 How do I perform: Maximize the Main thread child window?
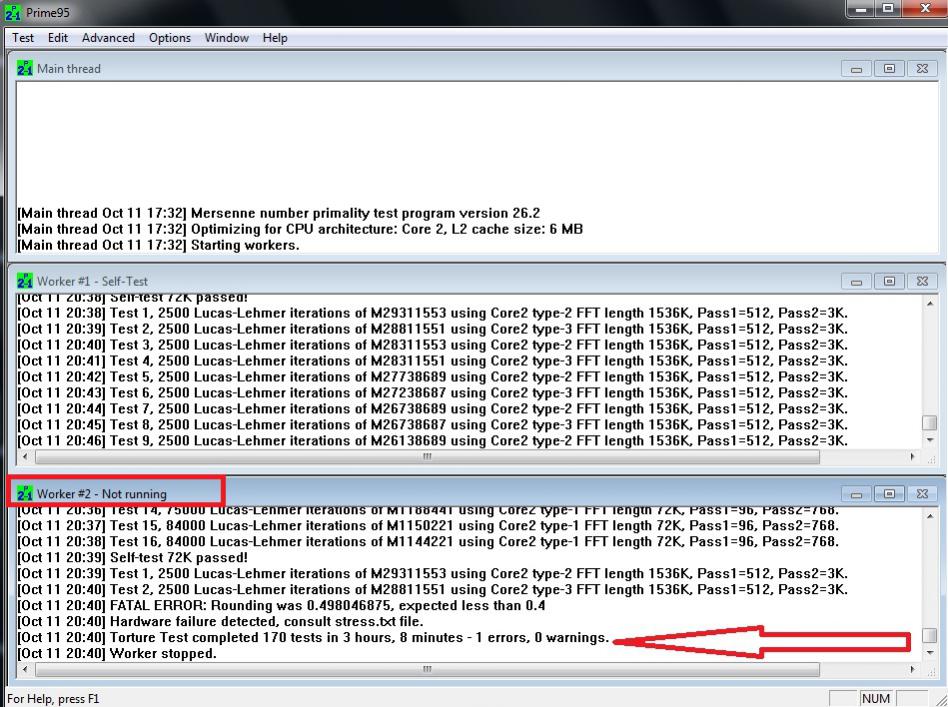[x=889, y=69]
